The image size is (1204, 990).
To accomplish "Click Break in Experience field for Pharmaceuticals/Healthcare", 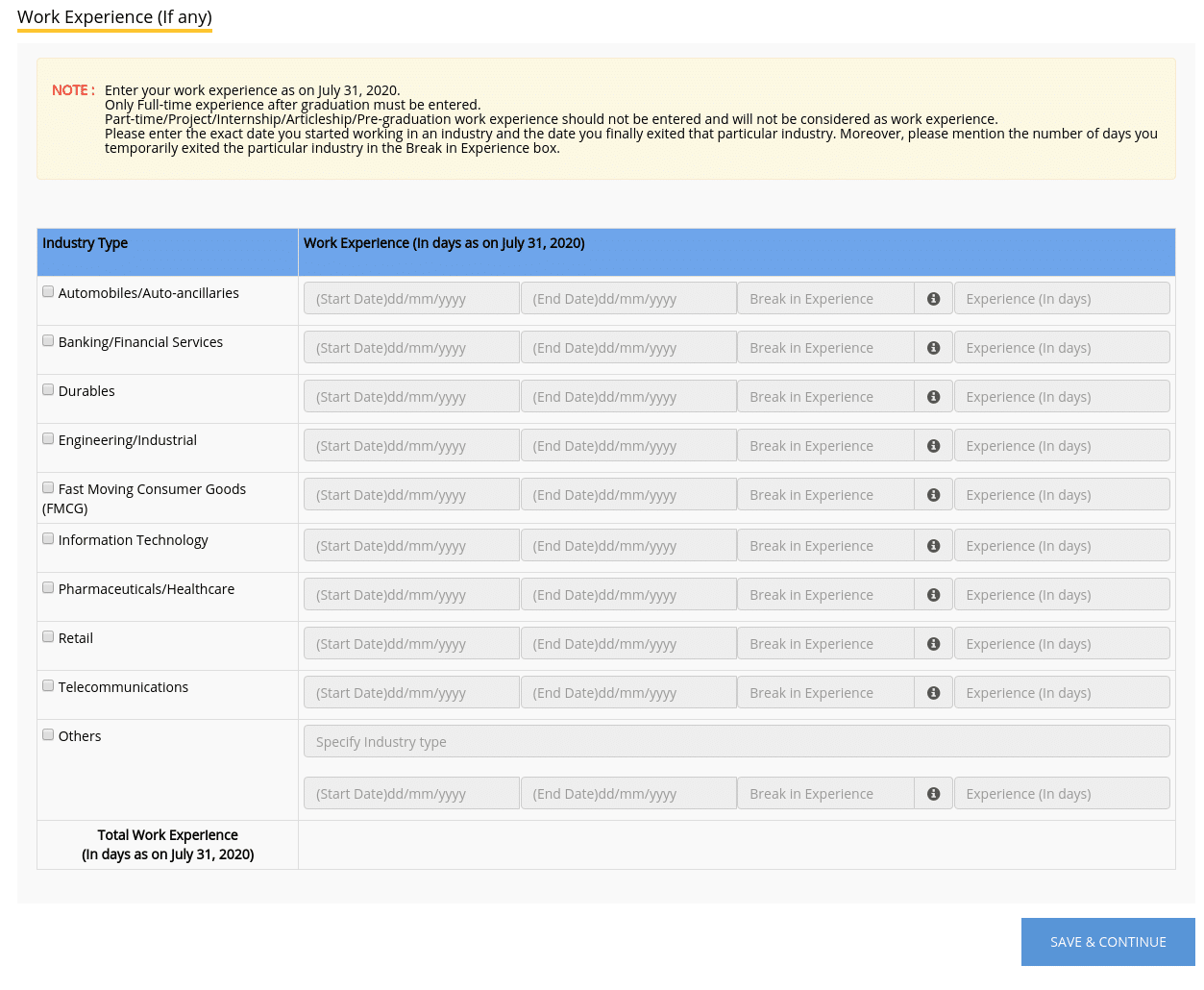I will click(x=825, y=595).
